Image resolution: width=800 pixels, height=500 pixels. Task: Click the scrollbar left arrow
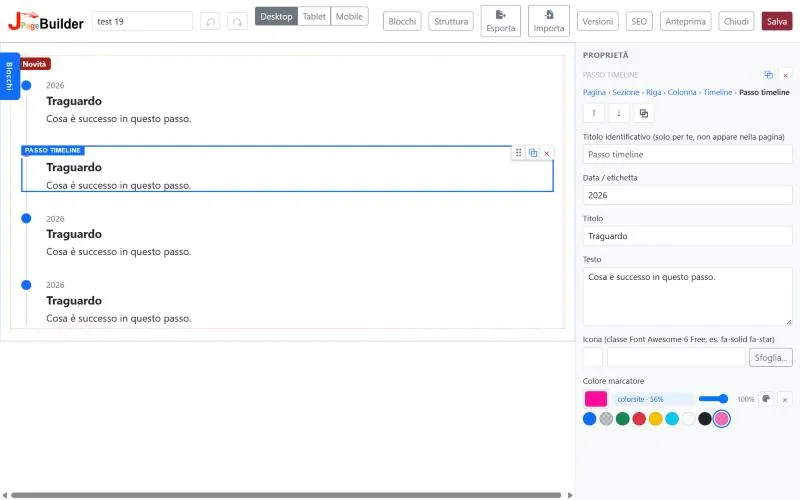click(x=5, y=495)
